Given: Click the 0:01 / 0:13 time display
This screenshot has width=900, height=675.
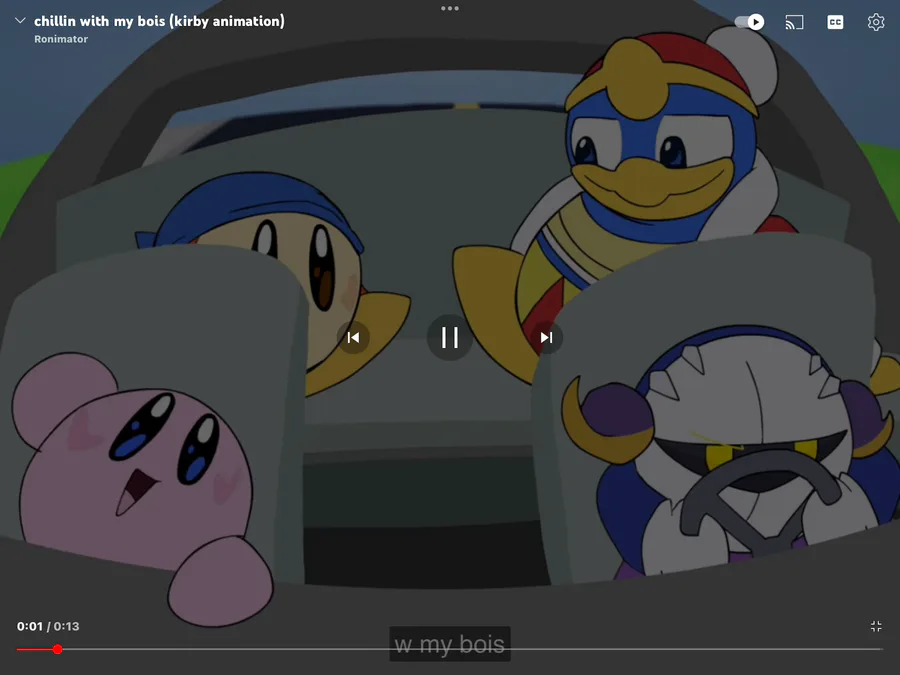Looking at the screenshot, I should (48, 626).
